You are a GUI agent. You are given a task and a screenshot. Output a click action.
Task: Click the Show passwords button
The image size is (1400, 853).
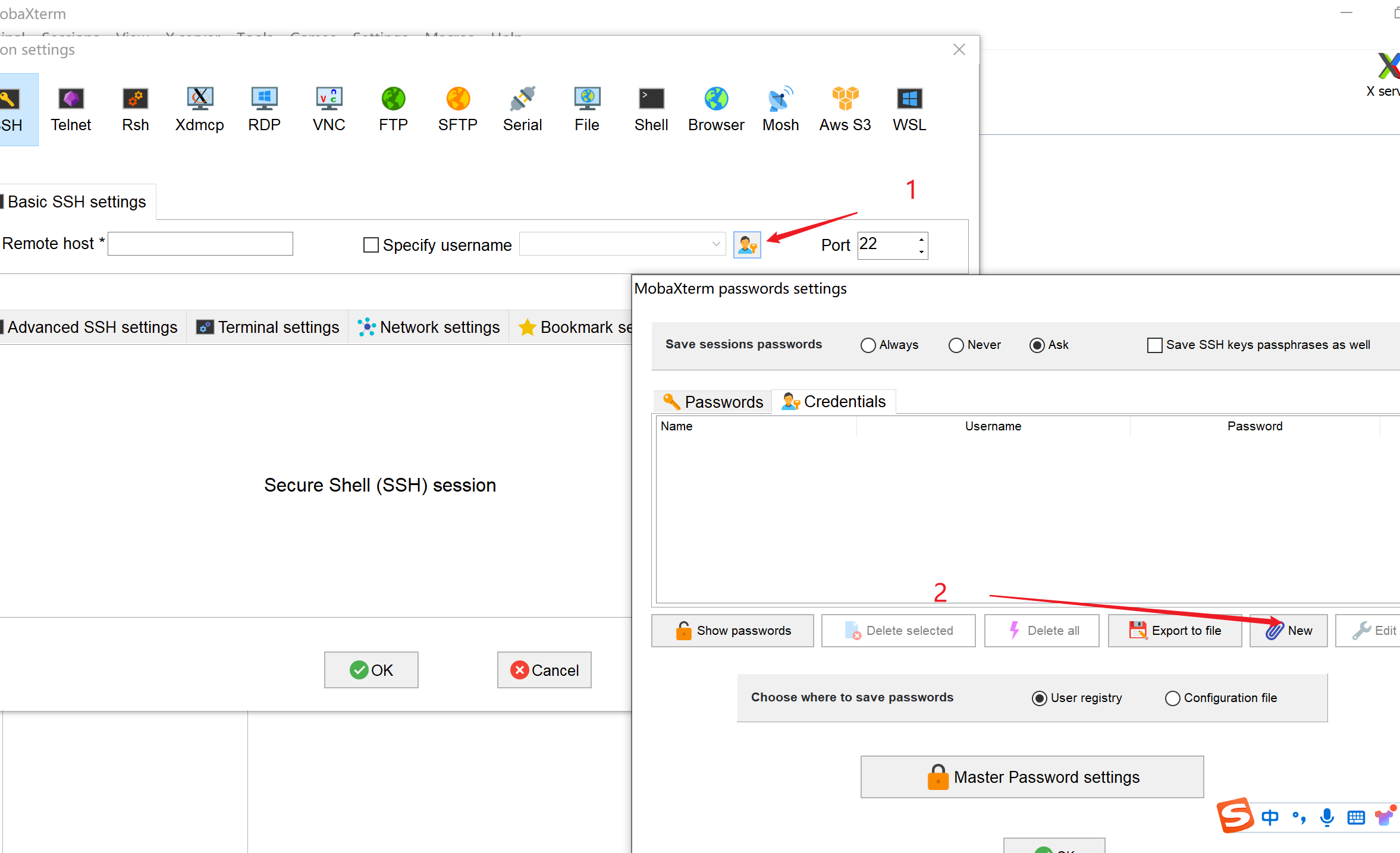click(x=733, y=631)
